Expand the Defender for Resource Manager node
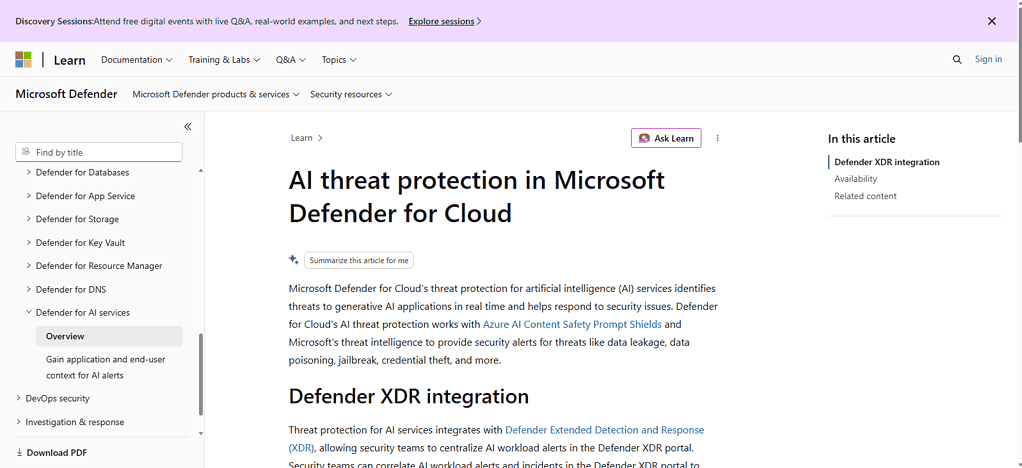Viewport: 1022px width, 468px height. (x=29, y=265)
